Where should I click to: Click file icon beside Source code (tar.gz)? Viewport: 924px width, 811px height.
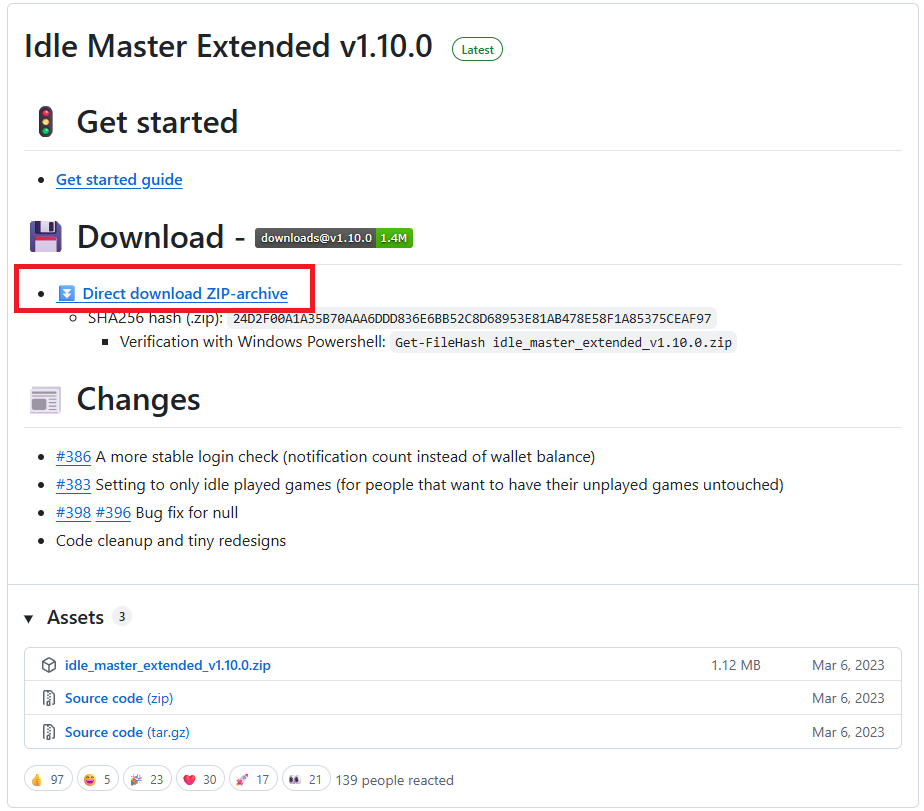(x=49, y=732)
